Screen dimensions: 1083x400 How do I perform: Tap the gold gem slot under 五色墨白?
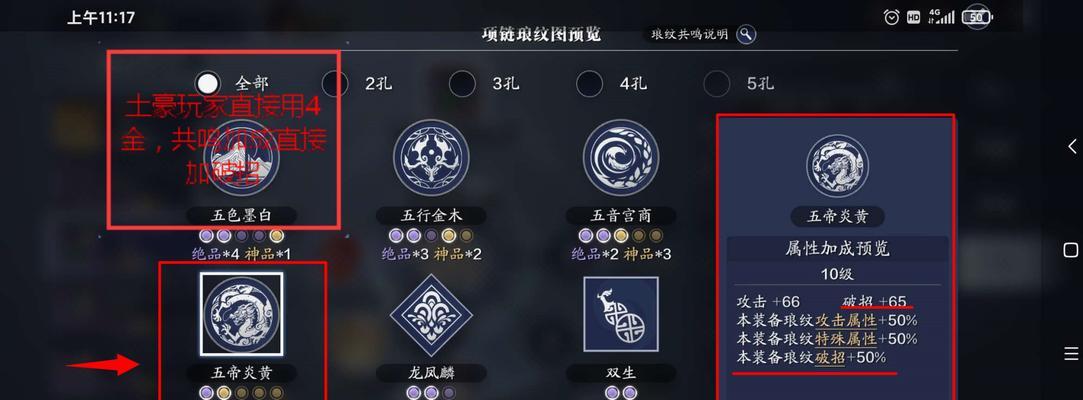tap(277, 236)
